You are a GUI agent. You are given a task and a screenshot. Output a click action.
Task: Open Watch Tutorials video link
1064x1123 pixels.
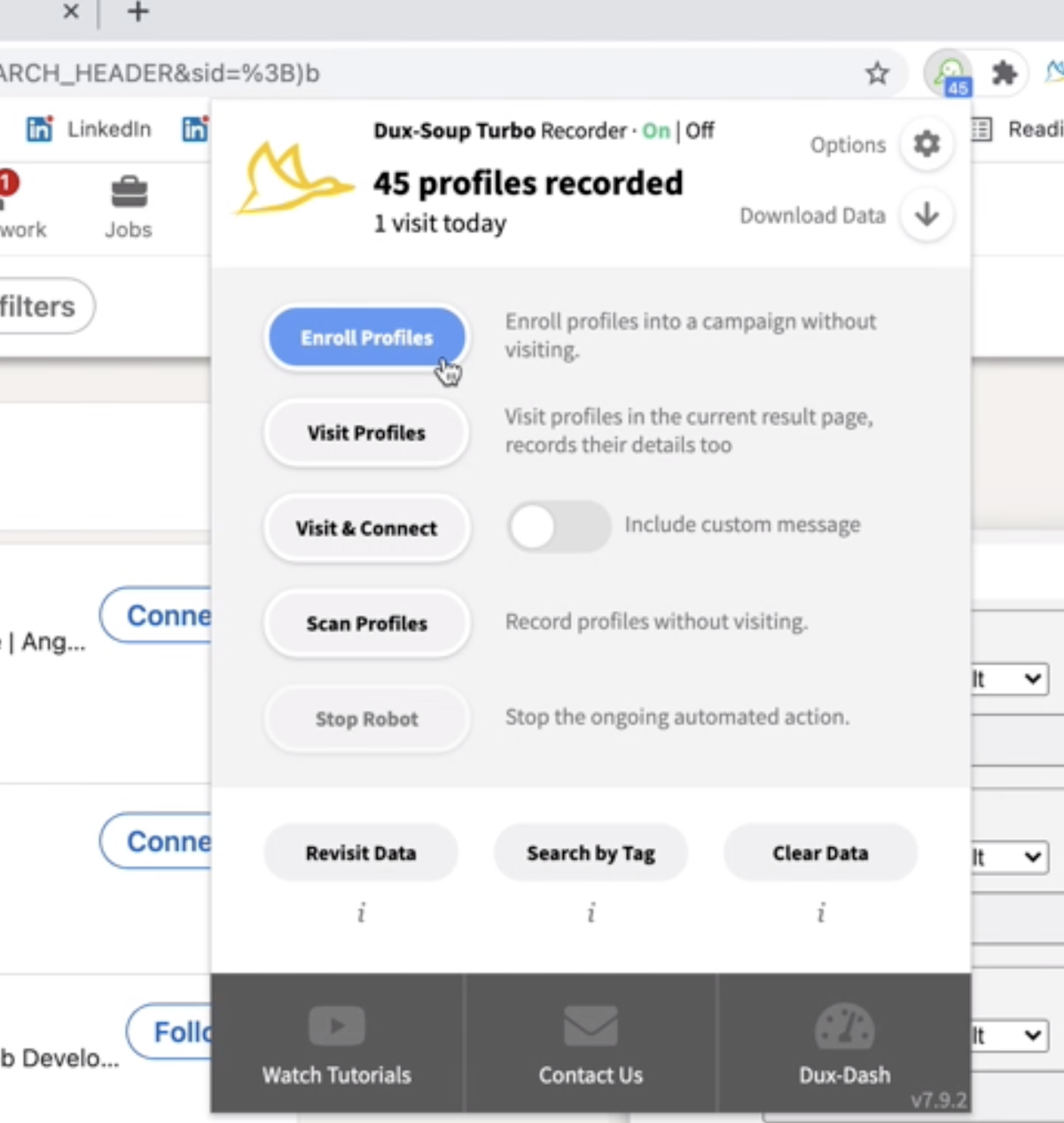337,1043
